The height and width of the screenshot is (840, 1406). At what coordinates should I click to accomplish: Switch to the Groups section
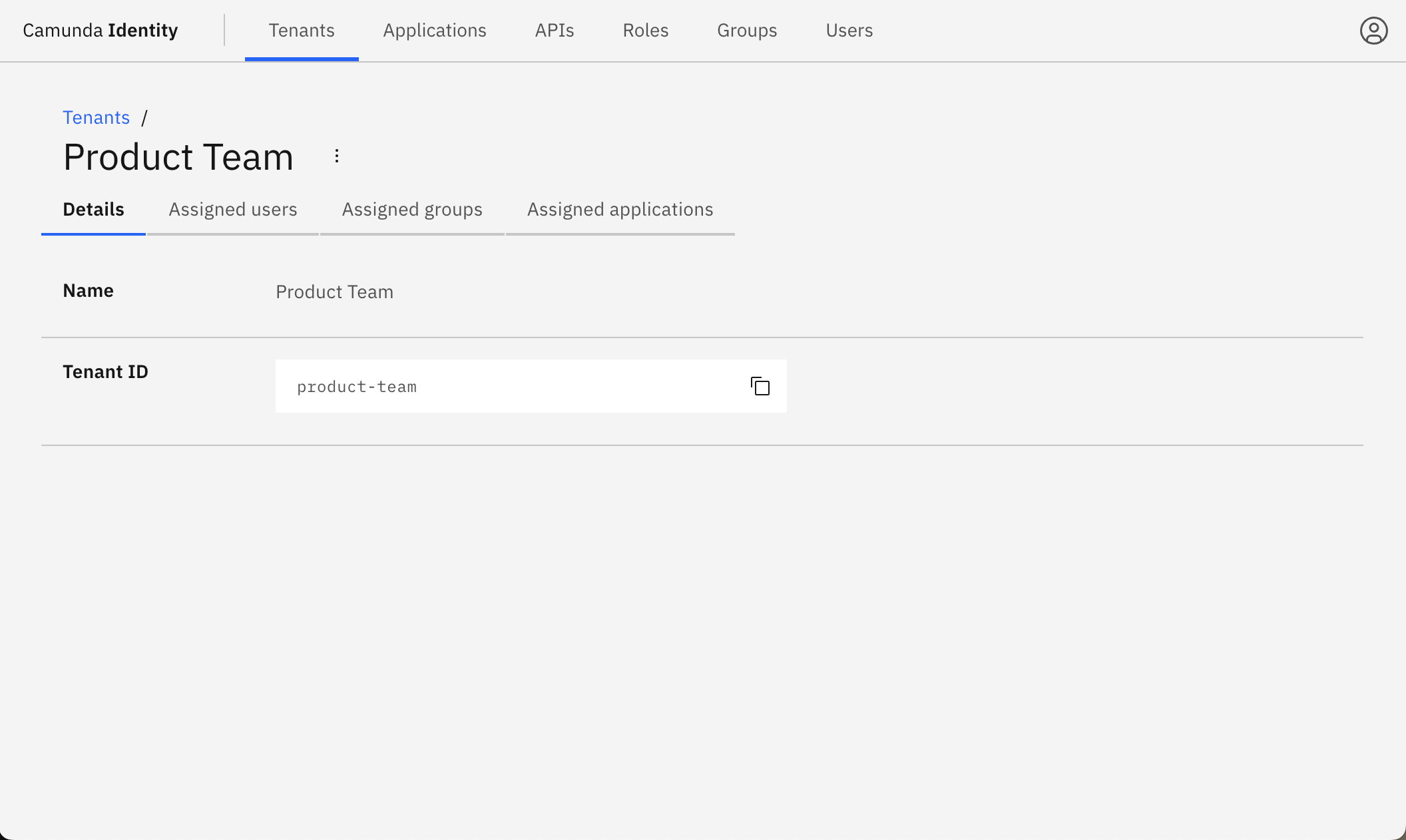747,31
